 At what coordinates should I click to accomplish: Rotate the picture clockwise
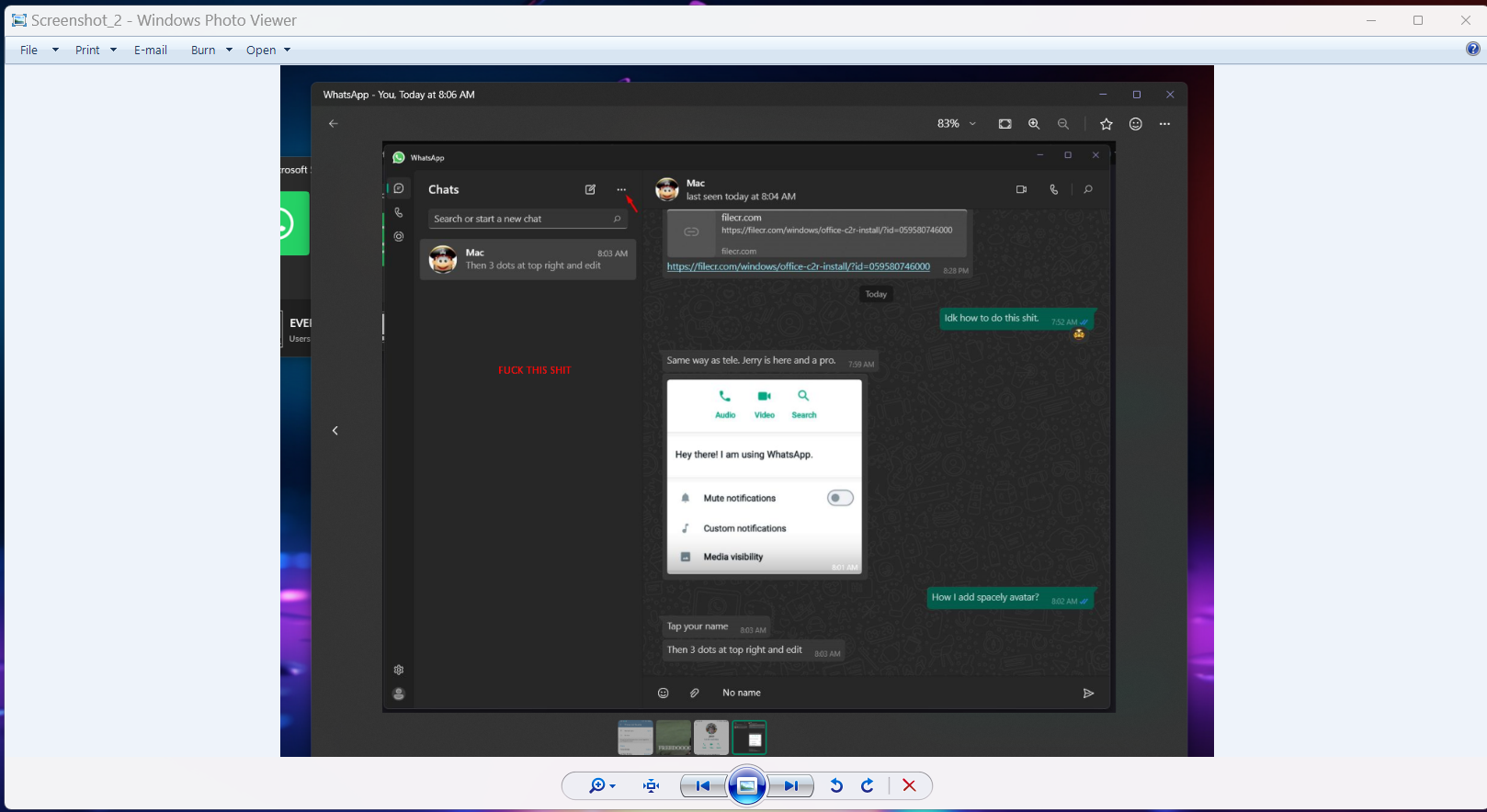point(868,785)
